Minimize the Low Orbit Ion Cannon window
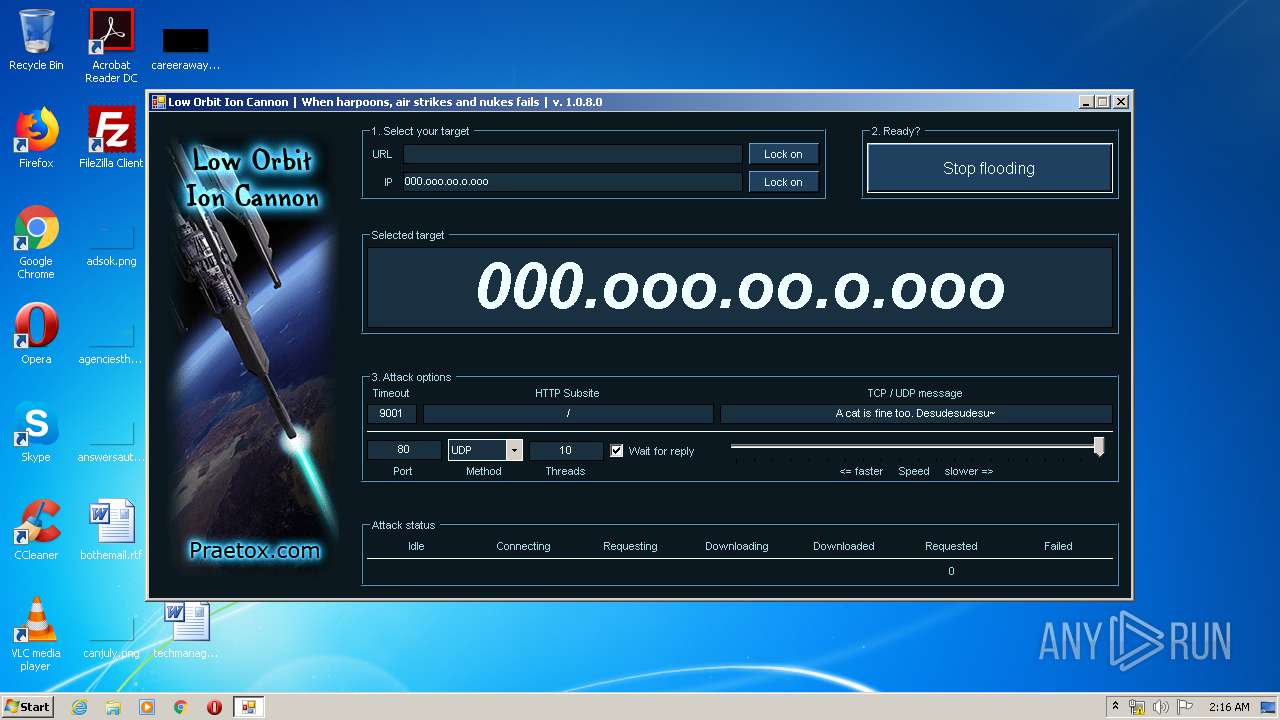Screen dimensions: 1280x720 pos(1087,102)
